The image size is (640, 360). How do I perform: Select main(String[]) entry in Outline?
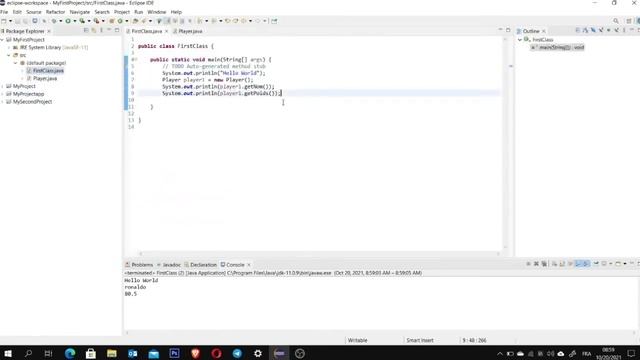coord(558,47)
